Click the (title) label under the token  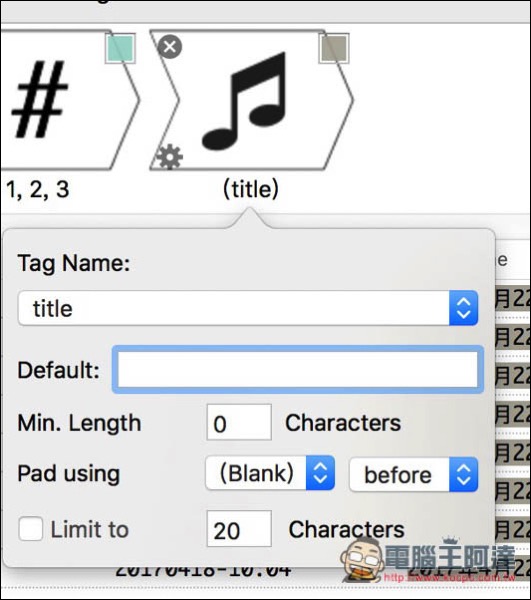click(251, 189)
